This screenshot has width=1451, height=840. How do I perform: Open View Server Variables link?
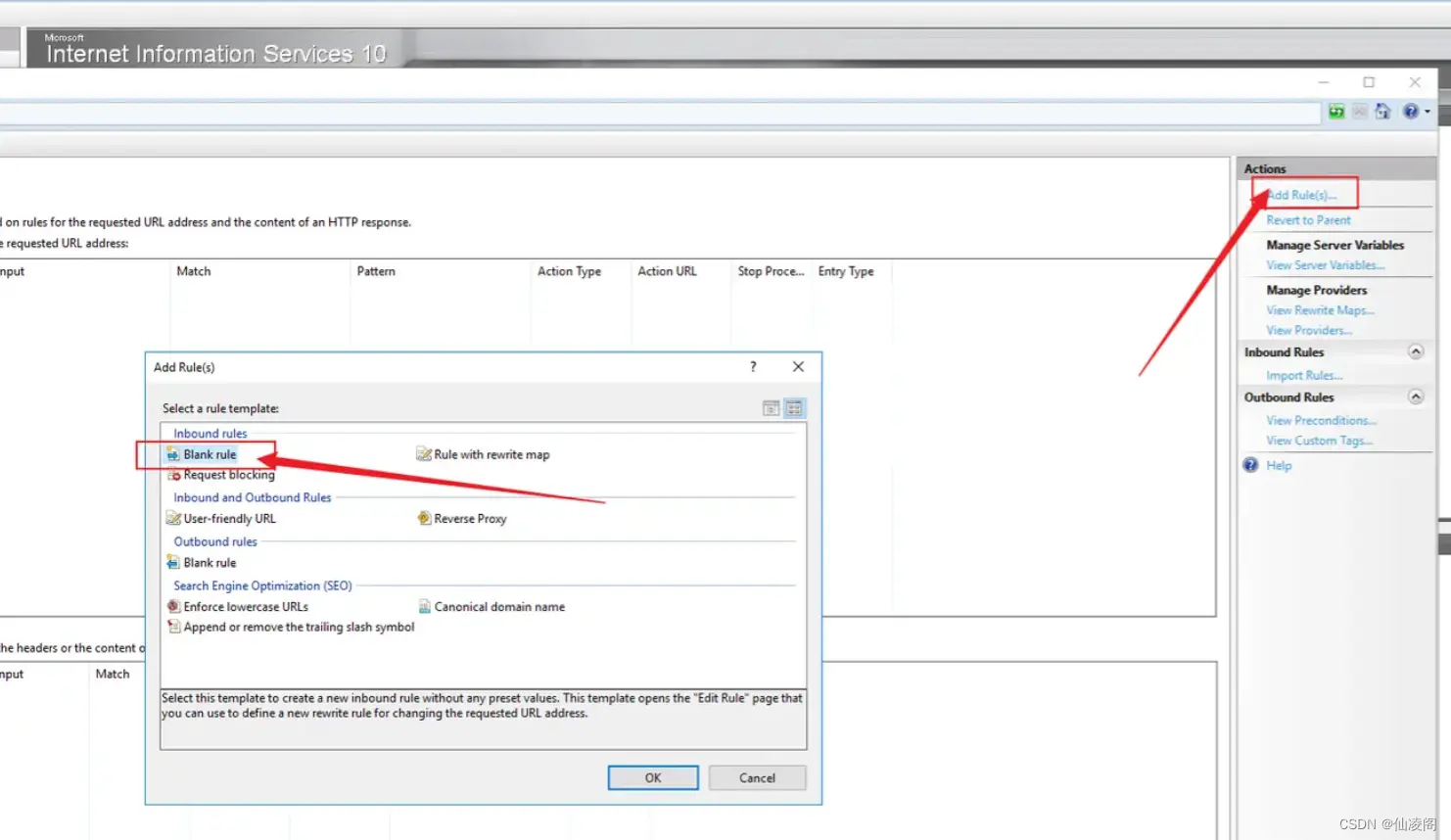click(x=1326, y=265)
